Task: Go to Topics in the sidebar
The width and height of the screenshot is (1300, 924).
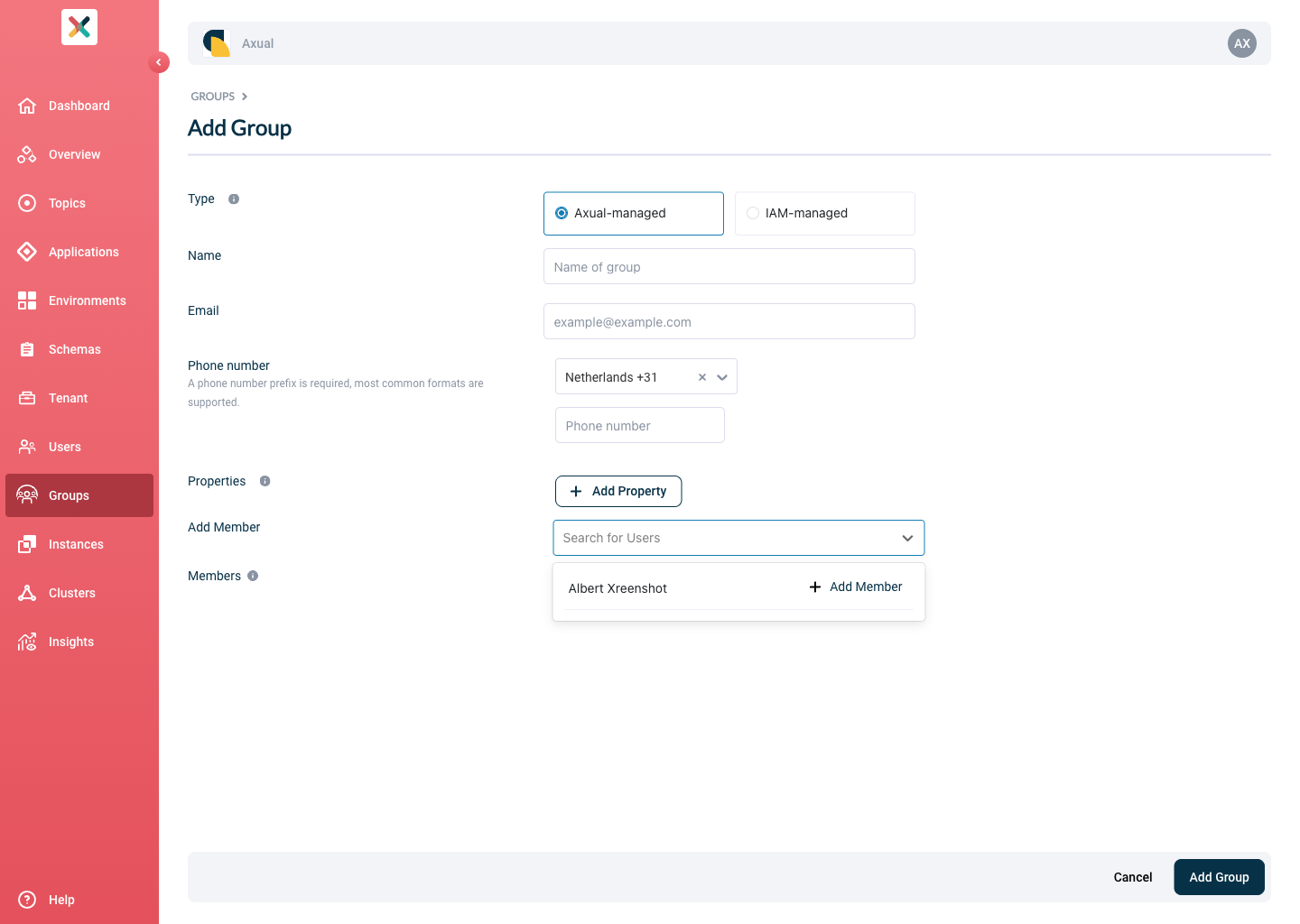Action: click(x=79, y=203)
